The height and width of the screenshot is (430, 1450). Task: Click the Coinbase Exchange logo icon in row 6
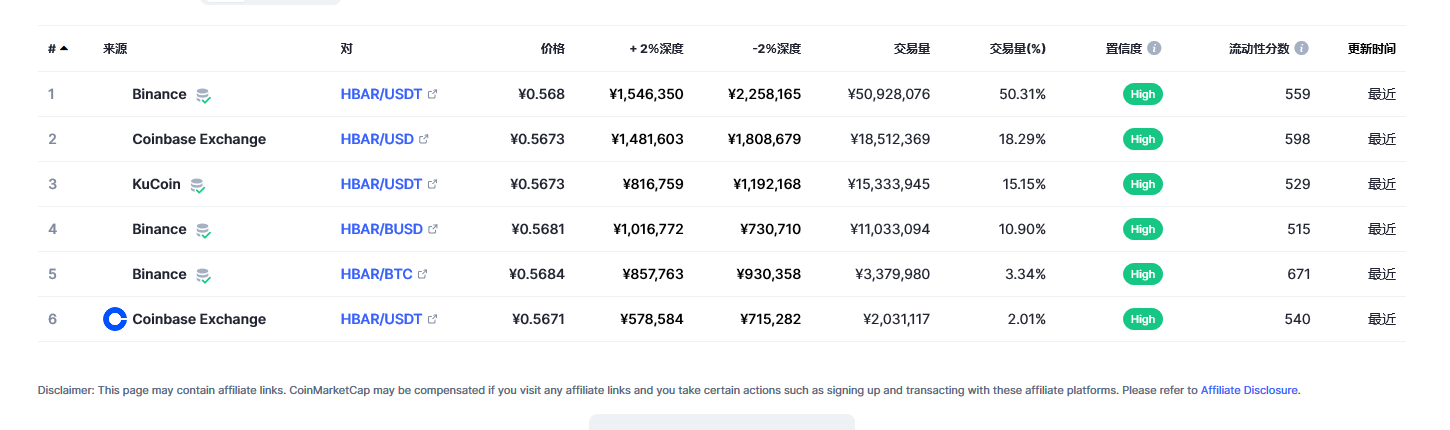[115, 319]
